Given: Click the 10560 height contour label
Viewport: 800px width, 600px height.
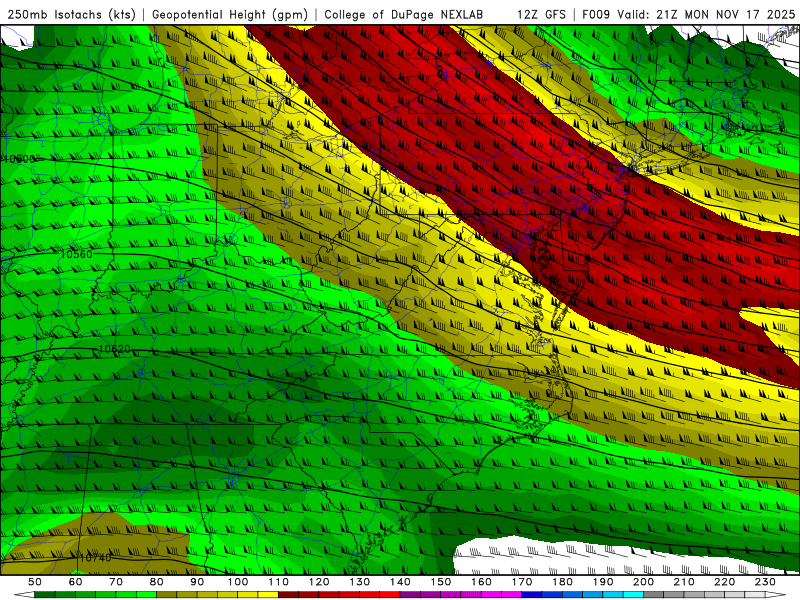Looking at the screenshot, I should coord(77,254).
